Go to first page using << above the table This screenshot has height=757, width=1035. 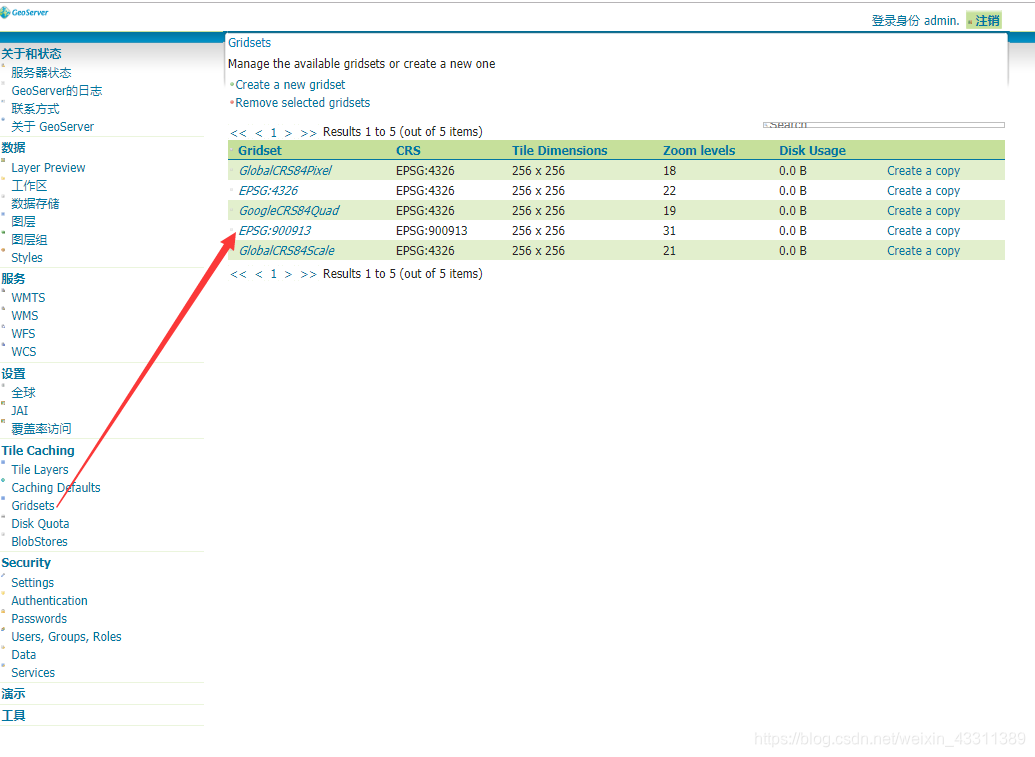coord(238,133)
